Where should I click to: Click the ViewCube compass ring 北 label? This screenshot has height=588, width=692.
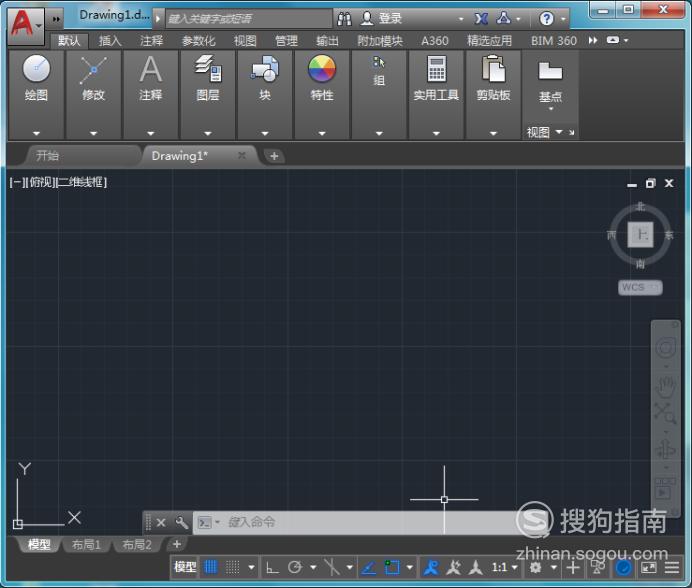coord(640,207)
